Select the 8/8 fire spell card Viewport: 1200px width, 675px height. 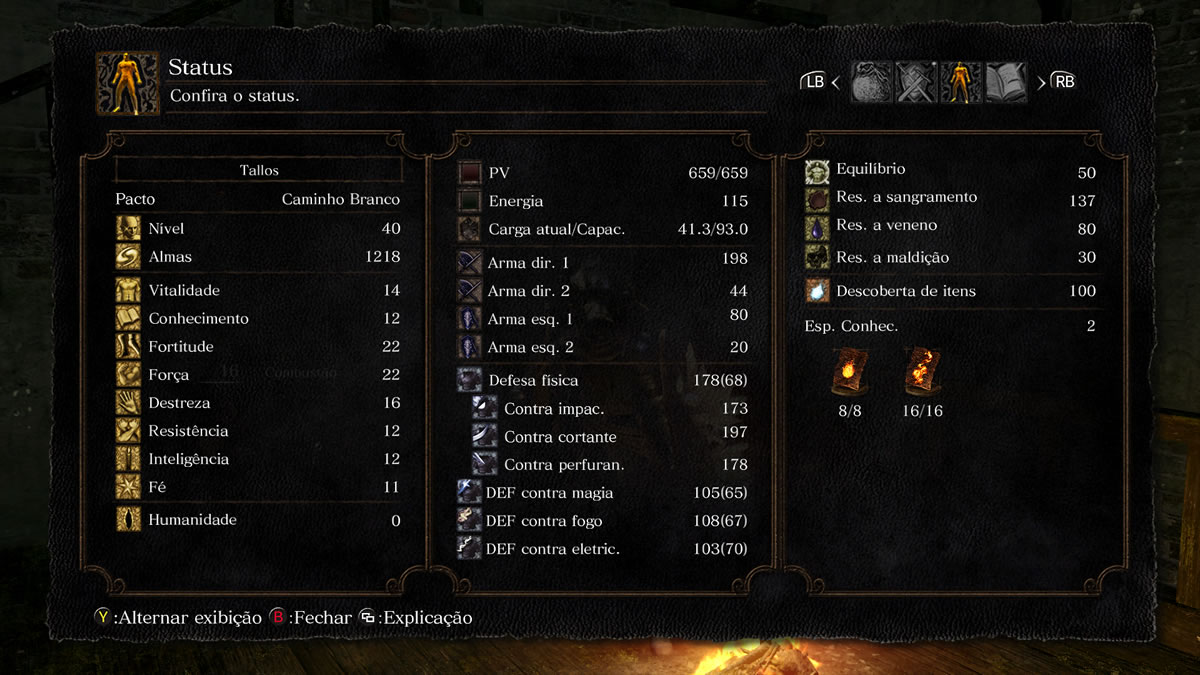pyautogui.click(x=850, y=373)
